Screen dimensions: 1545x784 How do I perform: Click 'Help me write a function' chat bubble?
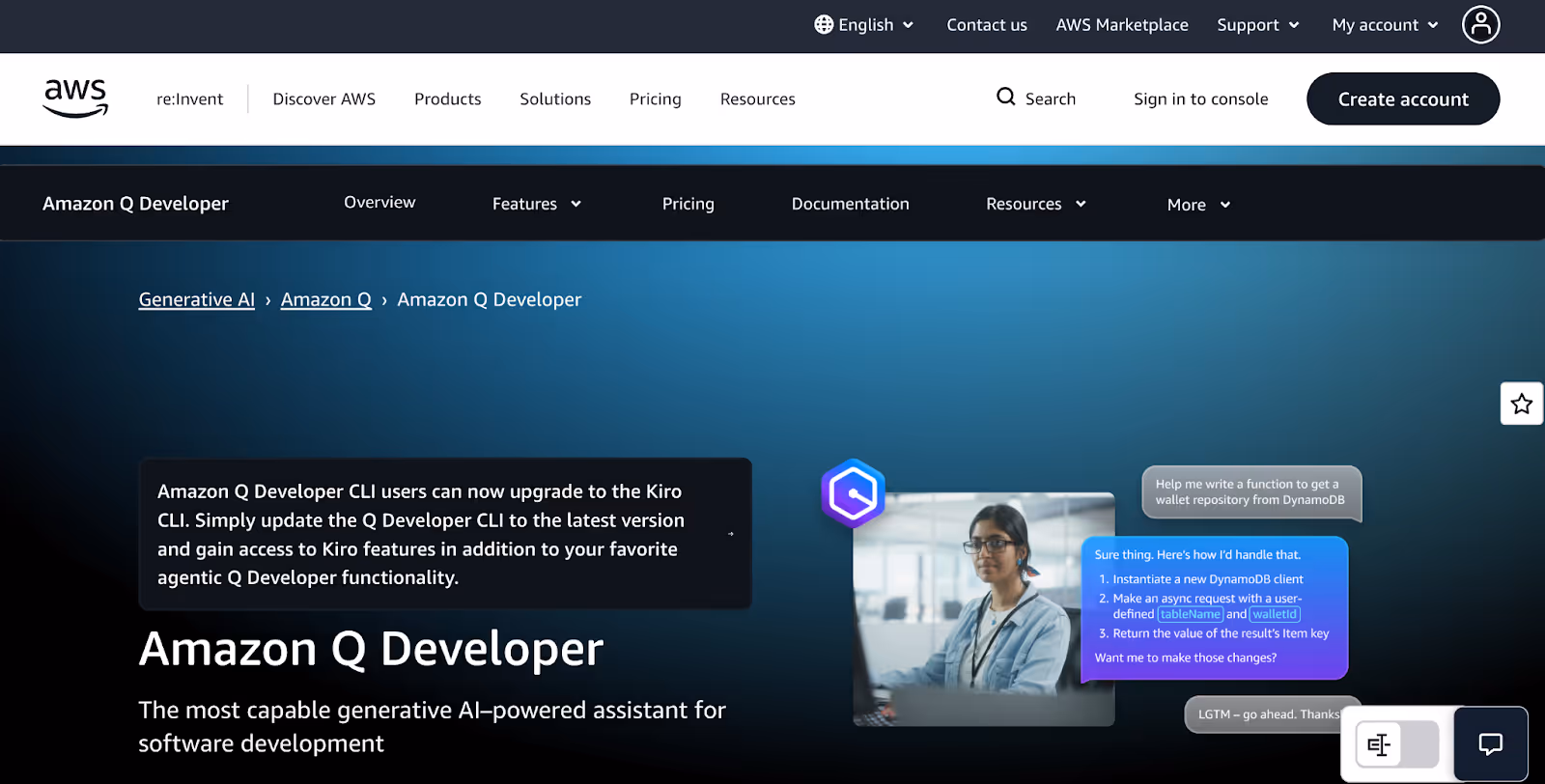coord(1250,492)
